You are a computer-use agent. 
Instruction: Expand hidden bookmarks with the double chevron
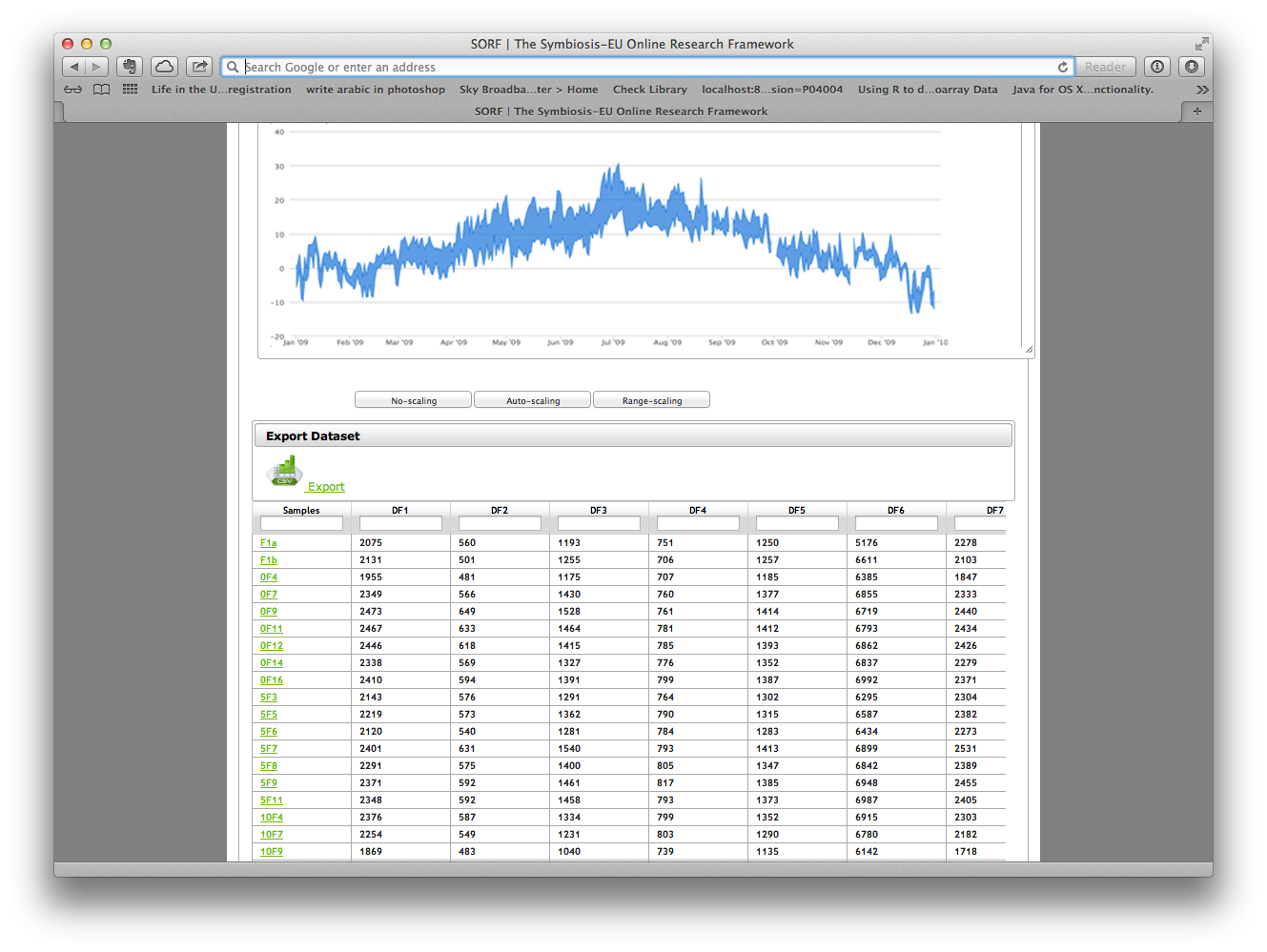(x=1202, y=90)
